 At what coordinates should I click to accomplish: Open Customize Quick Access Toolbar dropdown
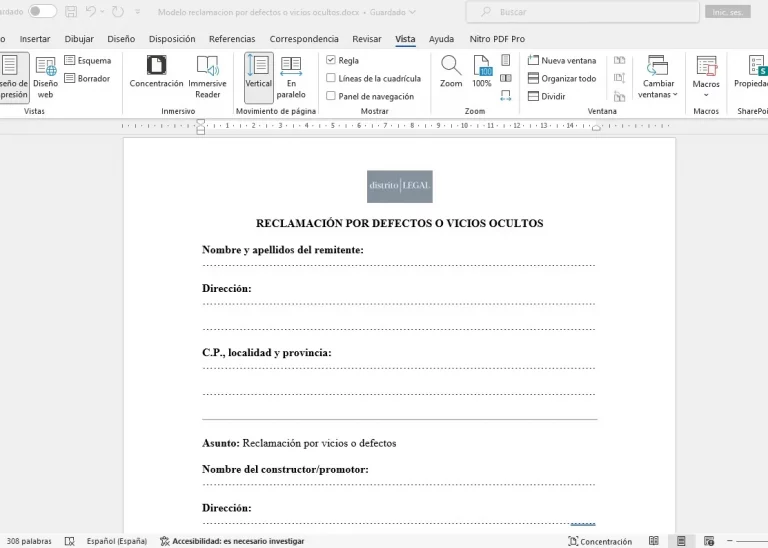click(138, 12)
